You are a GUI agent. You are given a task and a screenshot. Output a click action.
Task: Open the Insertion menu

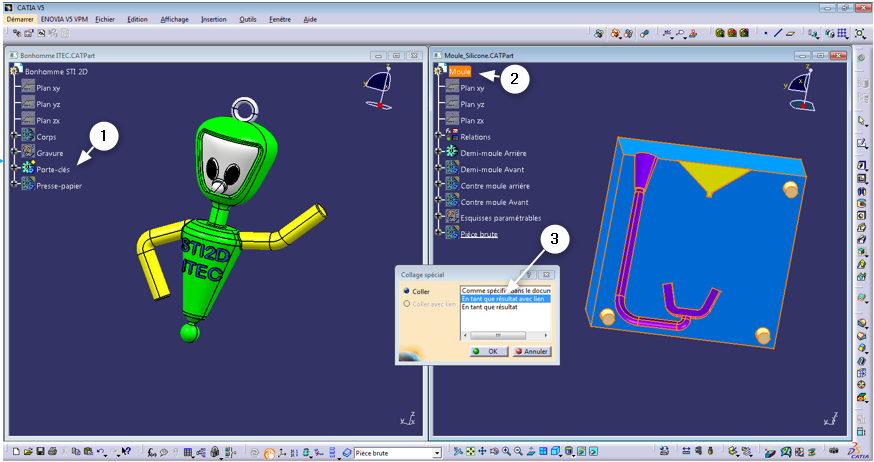213,19
